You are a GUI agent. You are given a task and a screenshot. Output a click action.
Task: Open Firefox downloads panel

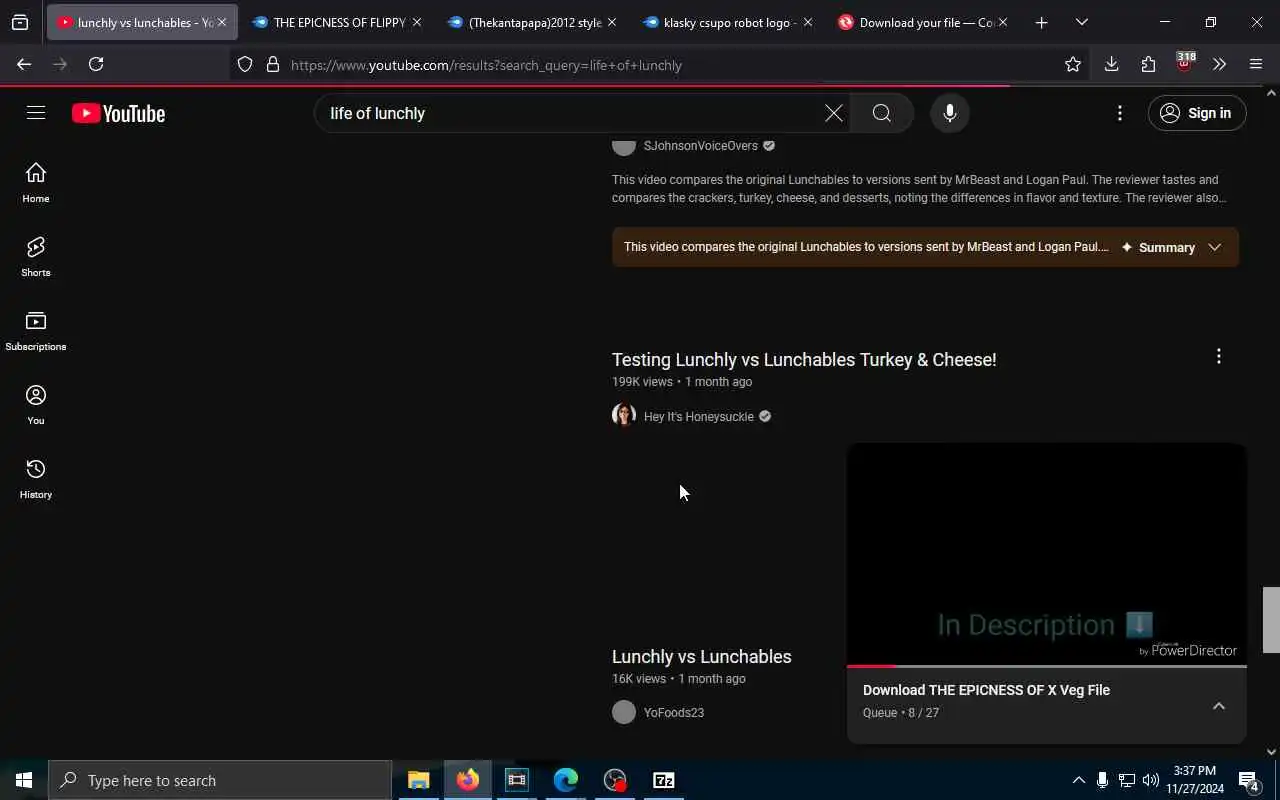coord(1111,64)
